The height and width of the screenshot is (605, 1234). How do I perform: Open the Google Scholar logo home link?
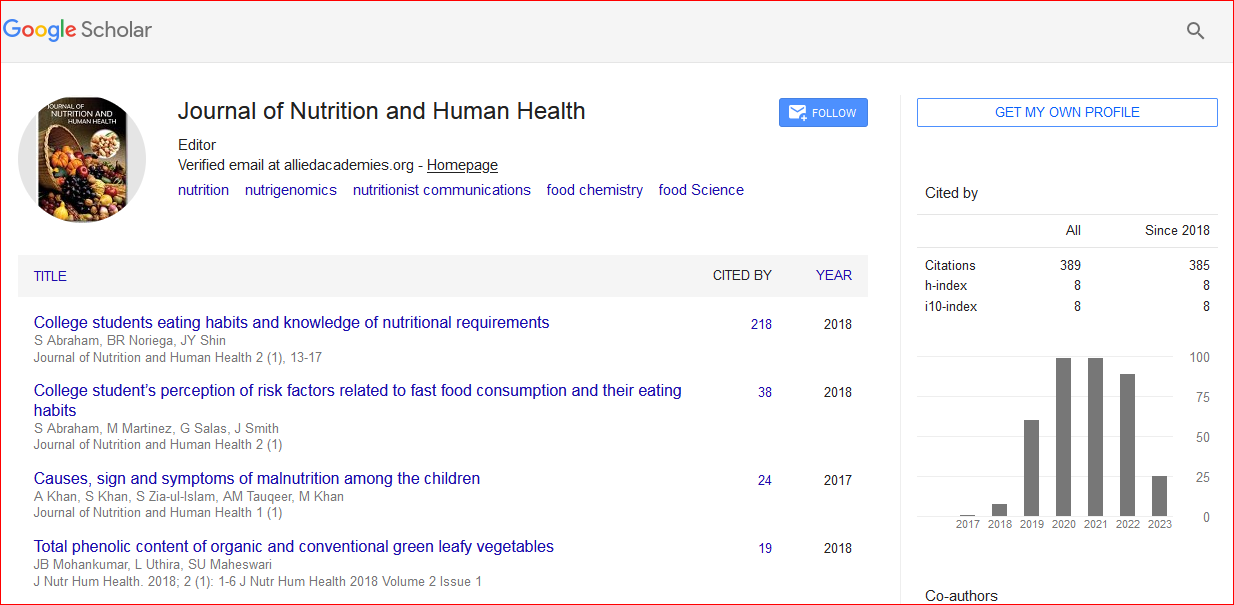[78, 30]
